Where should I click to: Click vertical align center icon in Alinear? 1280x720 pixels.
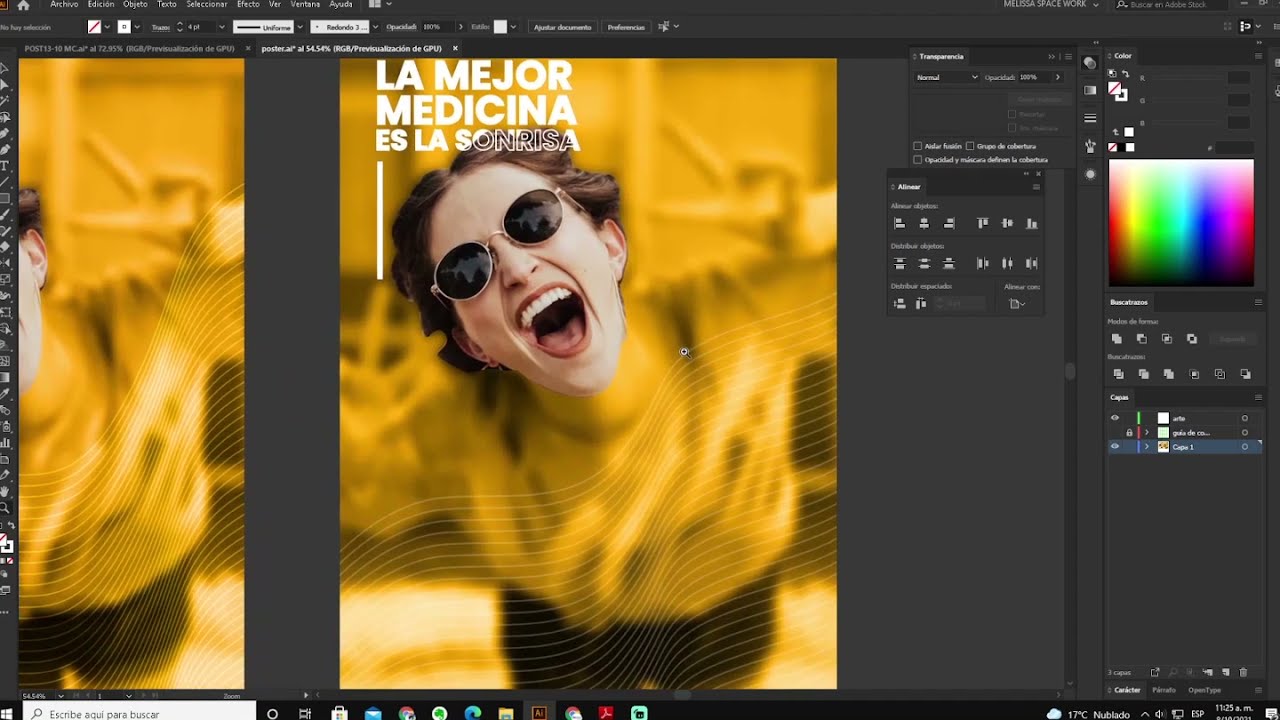click(x=1007, y=224)
